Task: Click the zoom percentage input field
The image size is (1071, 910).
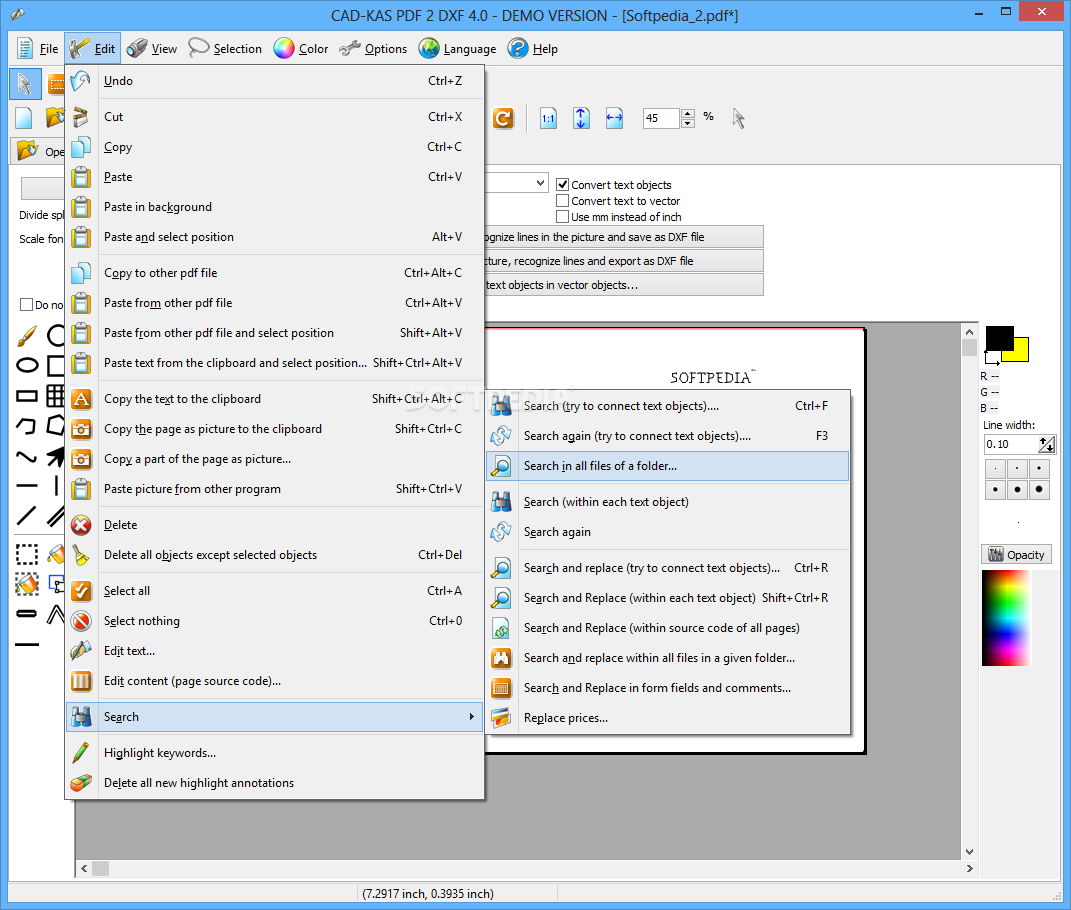Action: 660,118
